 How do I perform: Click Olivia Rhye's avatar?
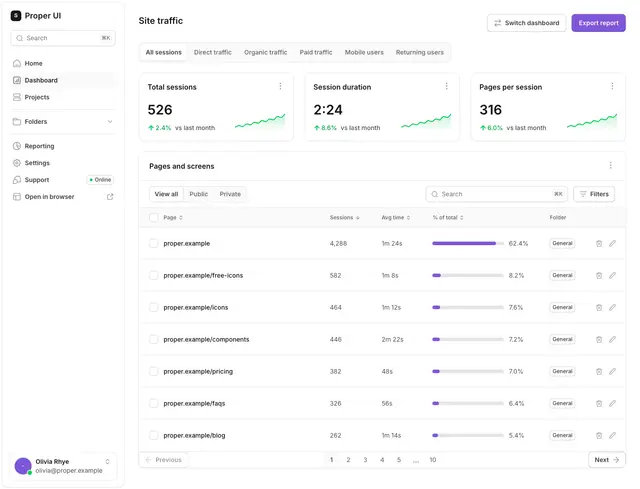pos(23,466)
